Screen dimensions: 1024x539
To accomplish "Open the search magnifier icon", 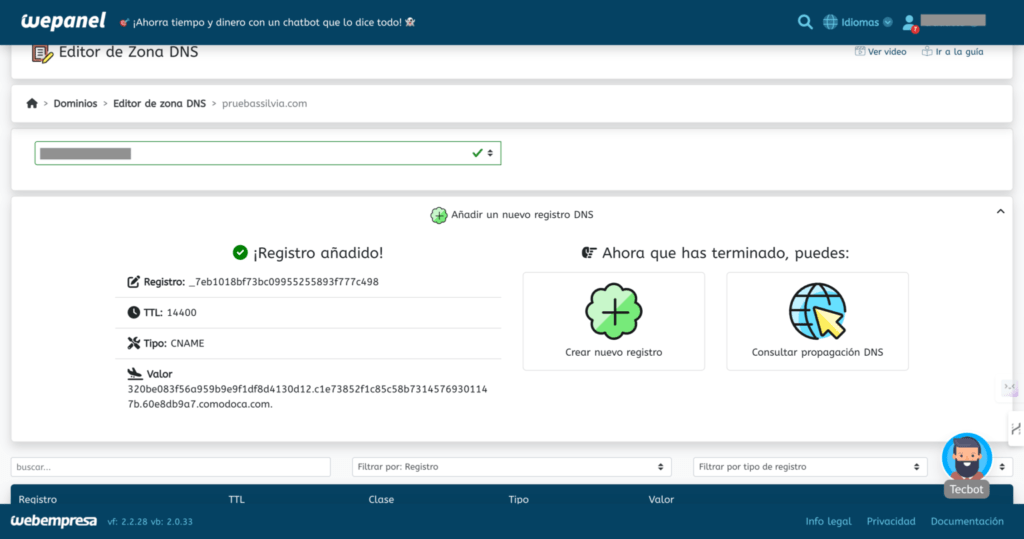I will (x=805, y=22).
